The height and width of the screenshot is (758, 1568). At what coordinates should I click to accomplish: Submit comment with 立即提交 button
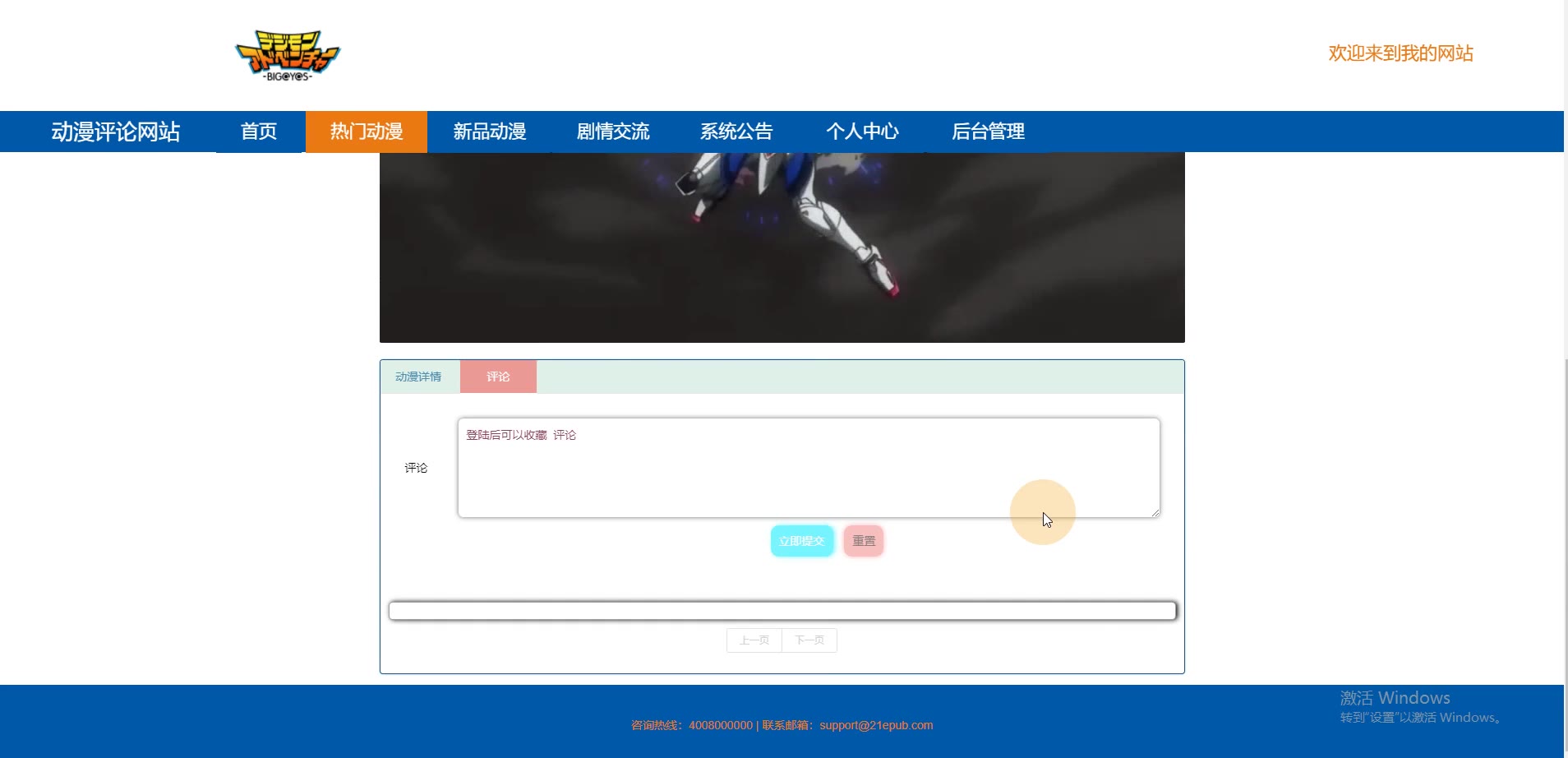[x=802, y=541]
